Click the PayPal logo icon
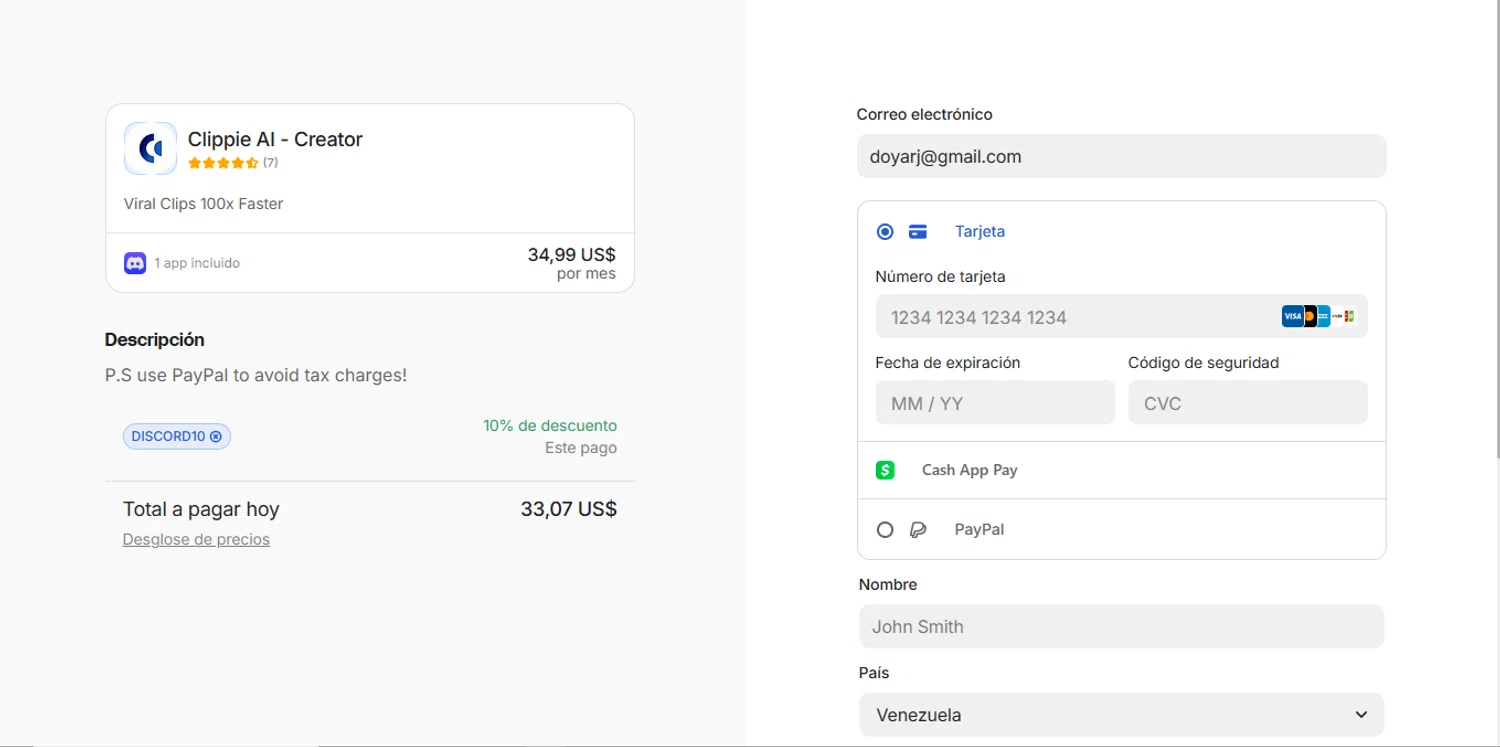The image size is (1500, 747). [x=918, y=530]
